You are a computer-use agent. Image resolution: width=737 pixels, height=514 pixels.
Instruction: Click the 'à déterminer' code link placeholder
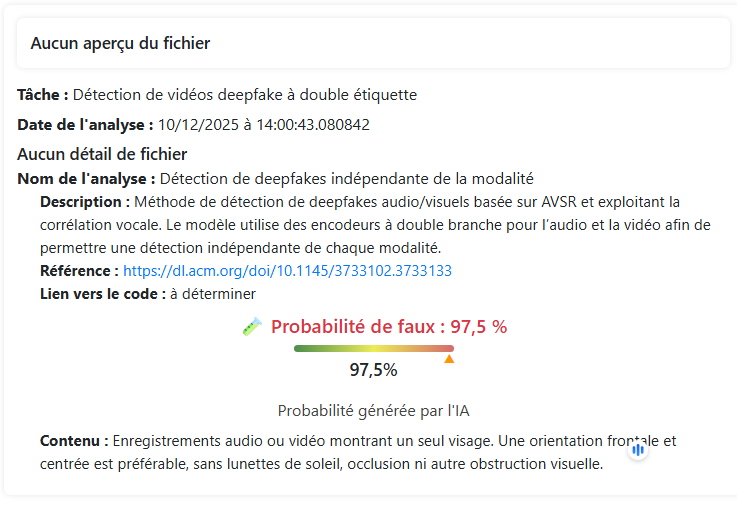point(212,294)
